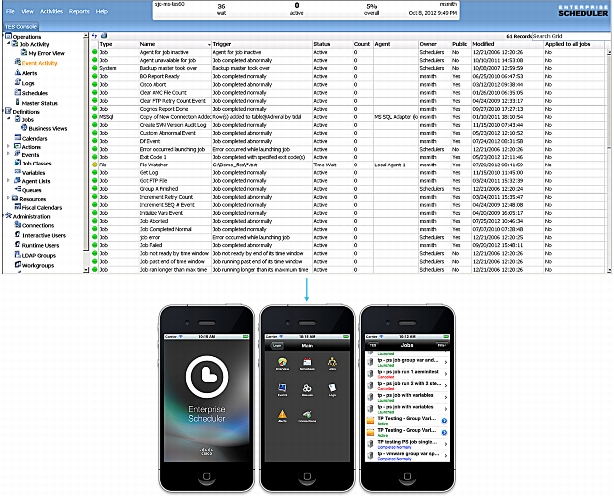The height and width of the screenshot is (499, 614).
Task: Open the Name column sort dropdown arrow
Action: tap(209, 45)
